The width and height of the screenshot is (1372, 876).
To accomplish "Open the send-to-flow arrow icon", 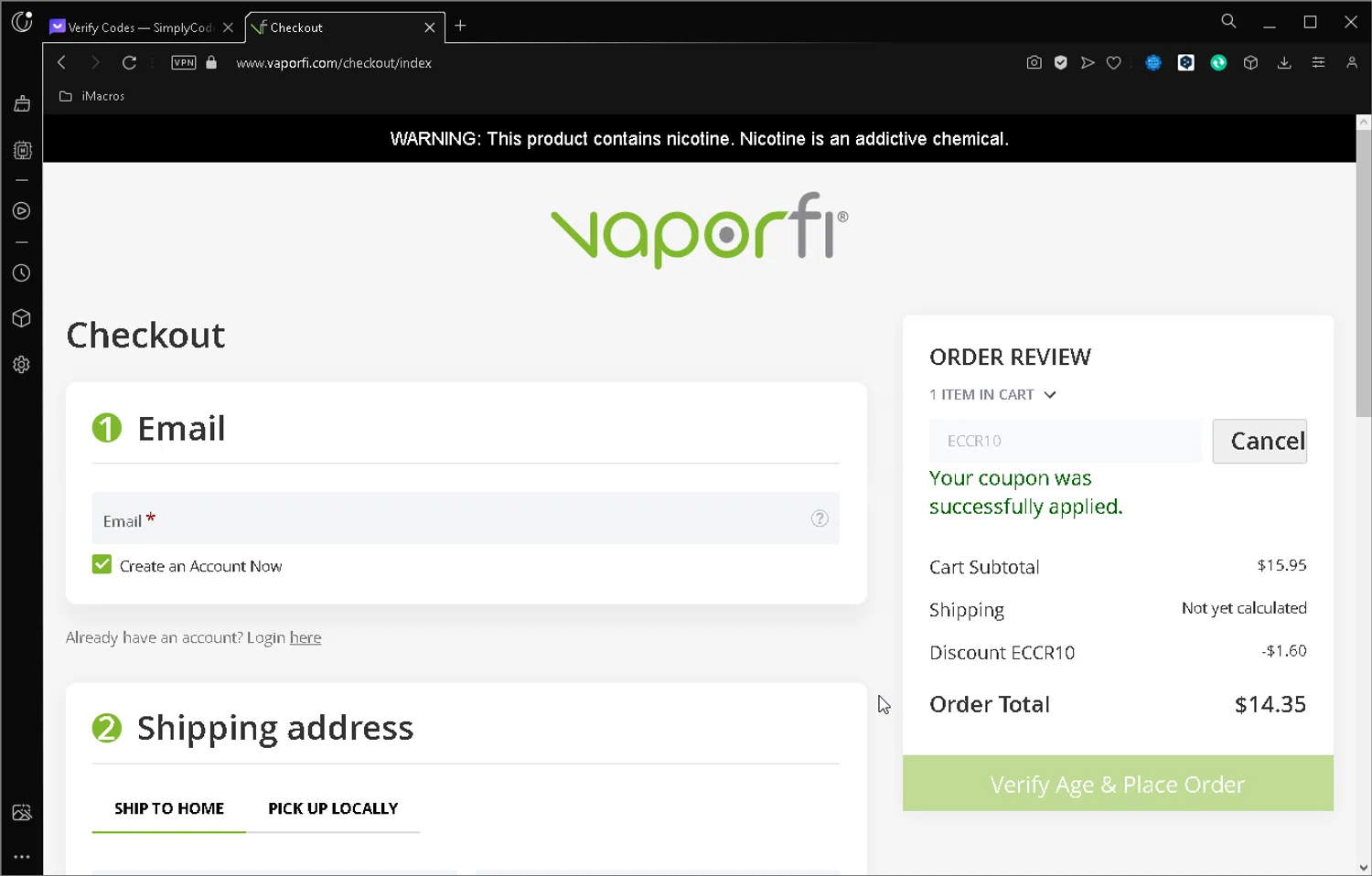I will coord(1088,62).
